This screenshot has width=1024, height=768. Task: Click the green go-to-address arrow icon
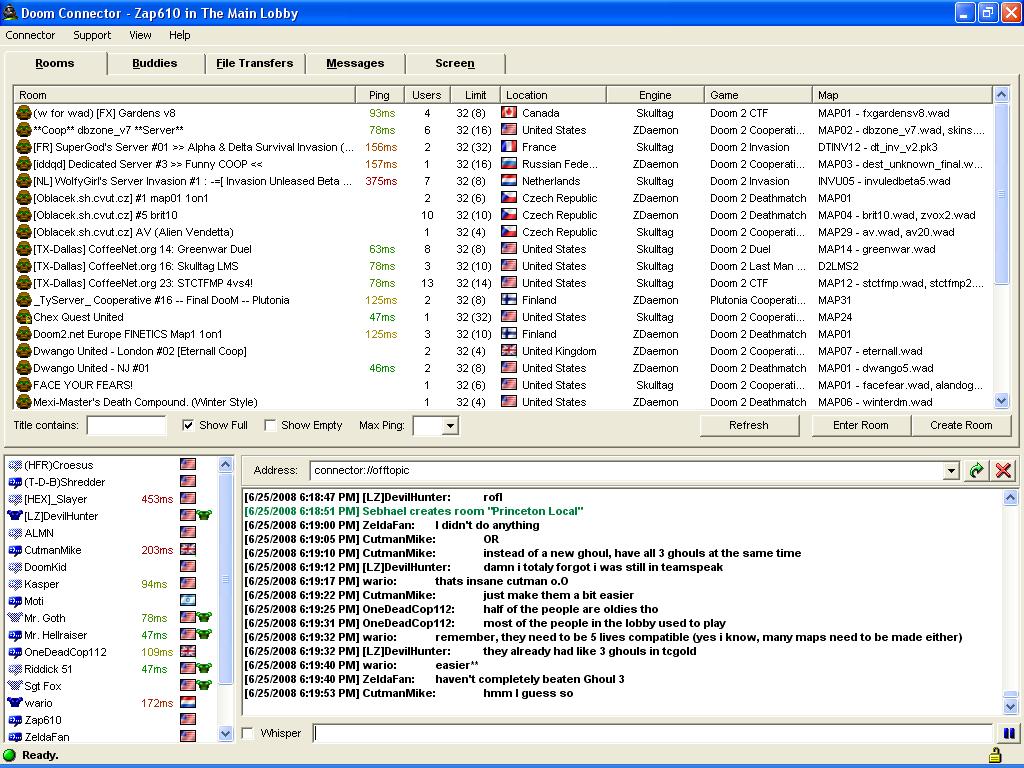click(x=977, y=471)
